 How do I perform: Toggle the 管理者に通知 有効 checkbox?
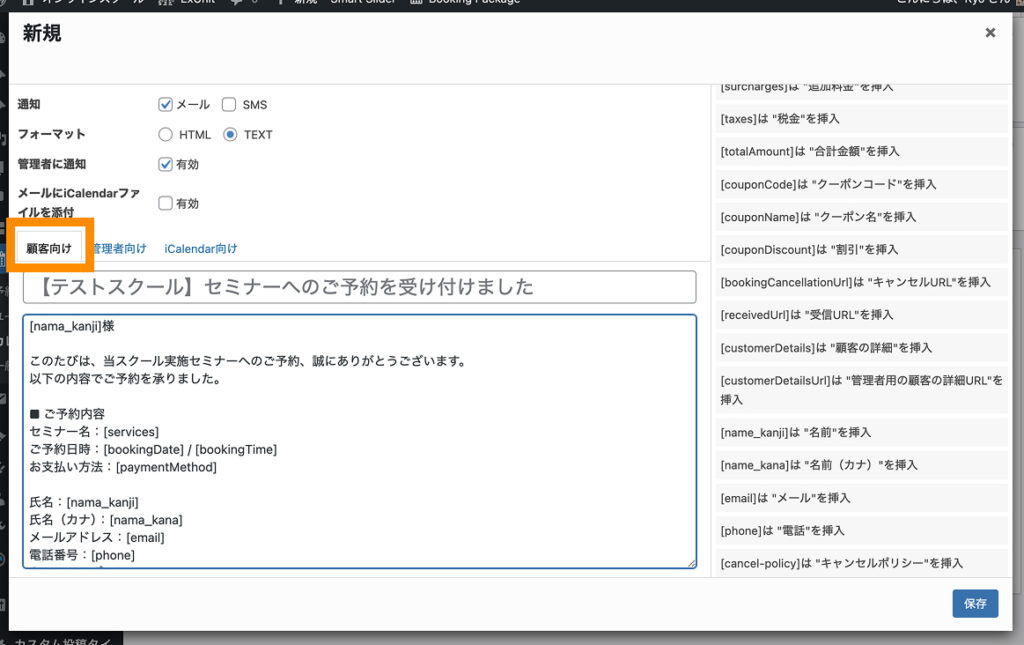(x=166, y=164)
